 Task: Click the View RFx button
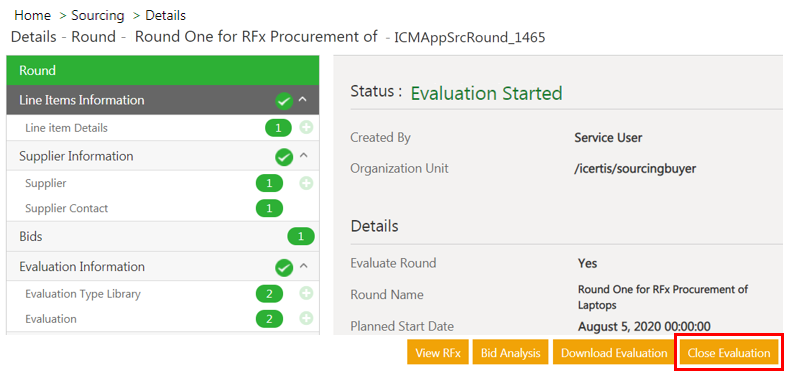click(438, 352)
